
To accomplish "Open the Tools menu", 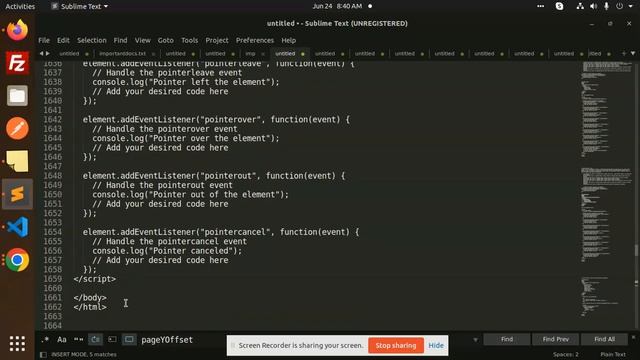I will point(189,40).
